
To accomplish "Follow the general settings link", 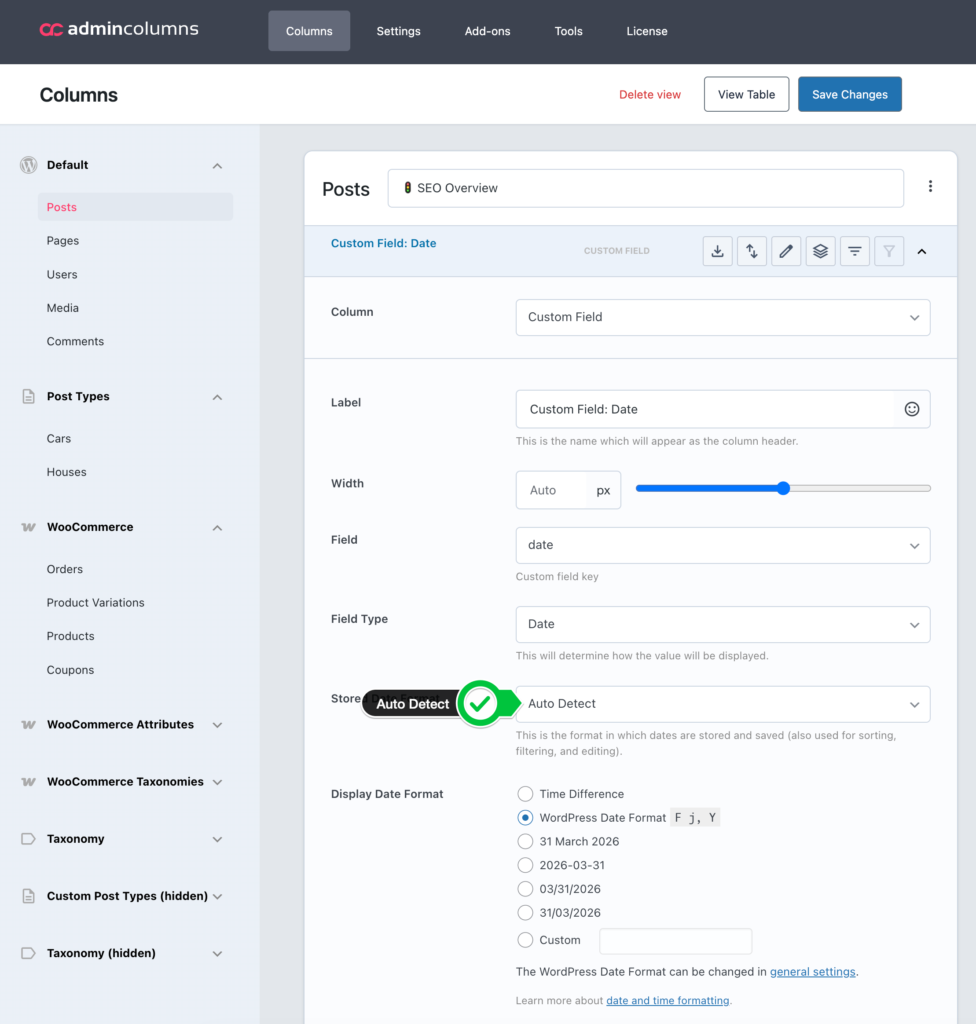I will [812, 971].
